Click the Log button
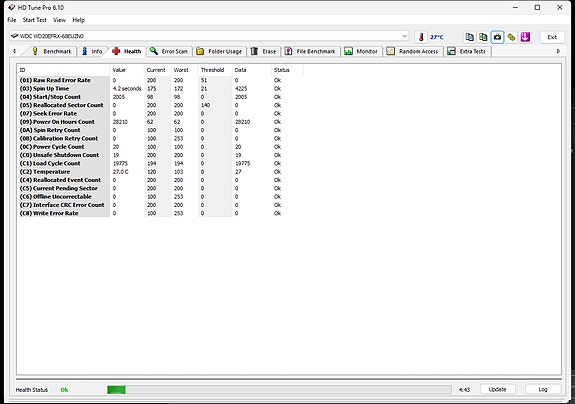 coord(543,389)
